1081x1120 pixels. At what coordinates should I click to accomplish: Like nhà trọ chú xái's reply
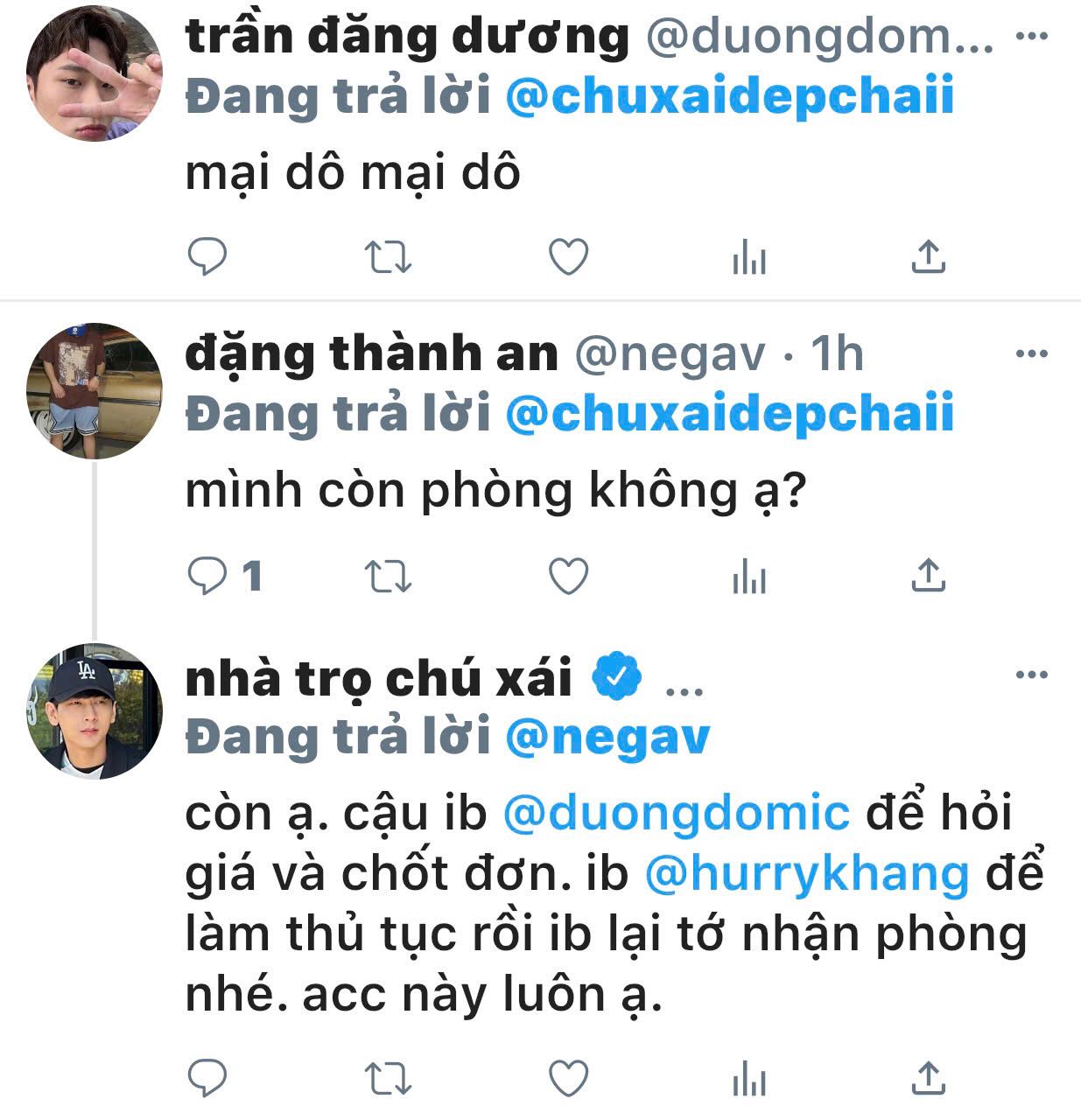tap(568, 1079)
